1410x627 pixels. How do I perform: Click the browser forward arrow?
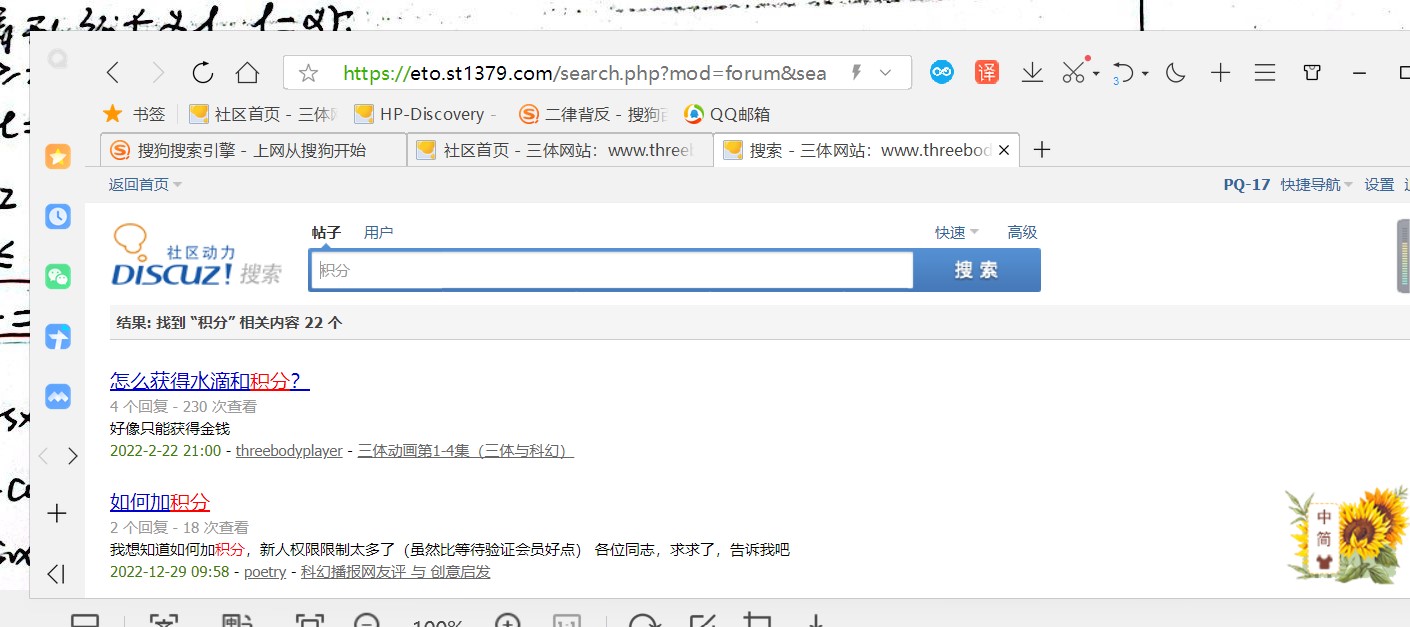pos(157,72)
